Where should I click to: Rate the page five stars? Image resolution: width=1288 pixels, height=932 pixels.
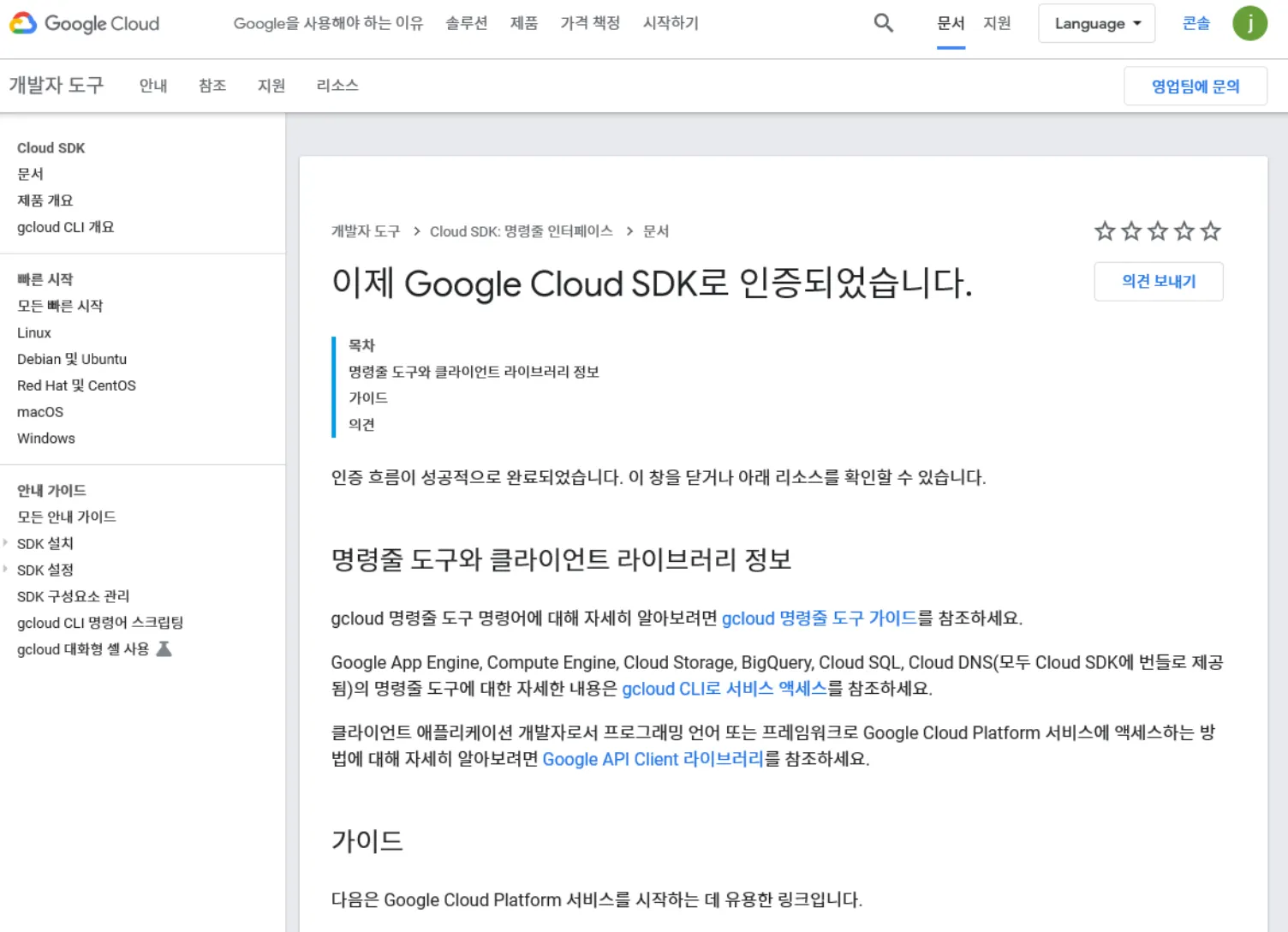(1211, 231)
